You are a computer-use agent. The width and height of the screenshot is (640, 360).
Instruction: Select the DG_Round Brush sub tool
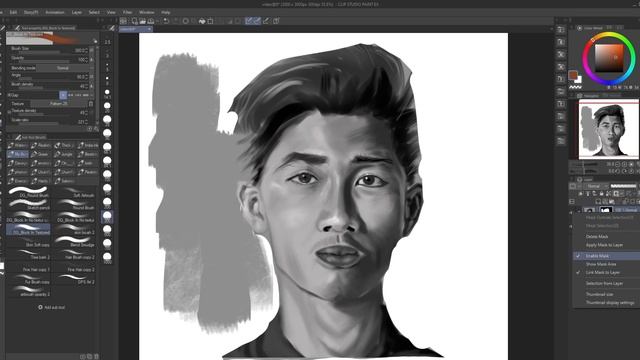pyautogui.click(x=29, y=192)
